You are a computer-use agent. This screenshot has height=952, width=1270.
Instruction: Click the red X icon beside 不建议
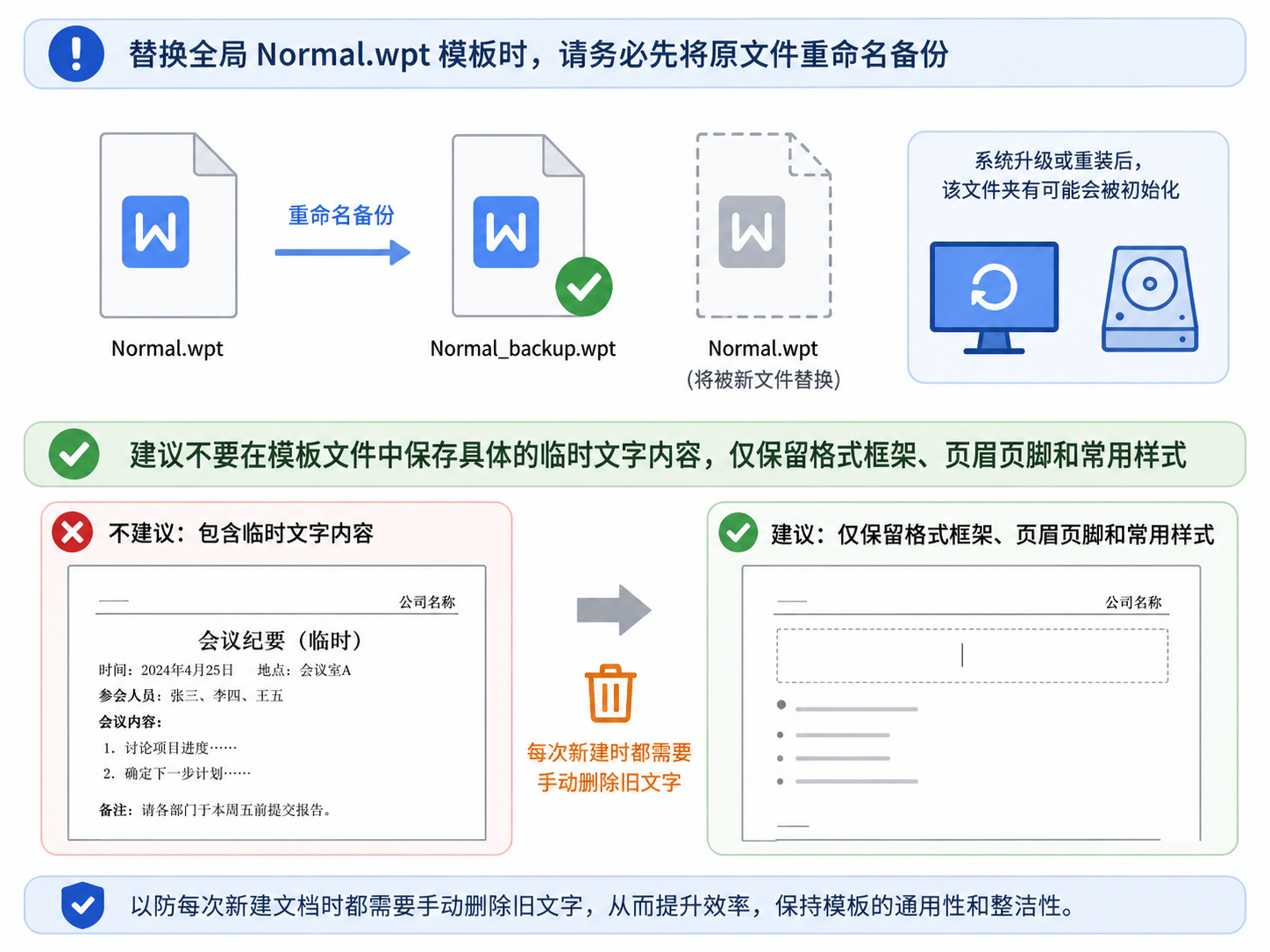coord(73,532)
